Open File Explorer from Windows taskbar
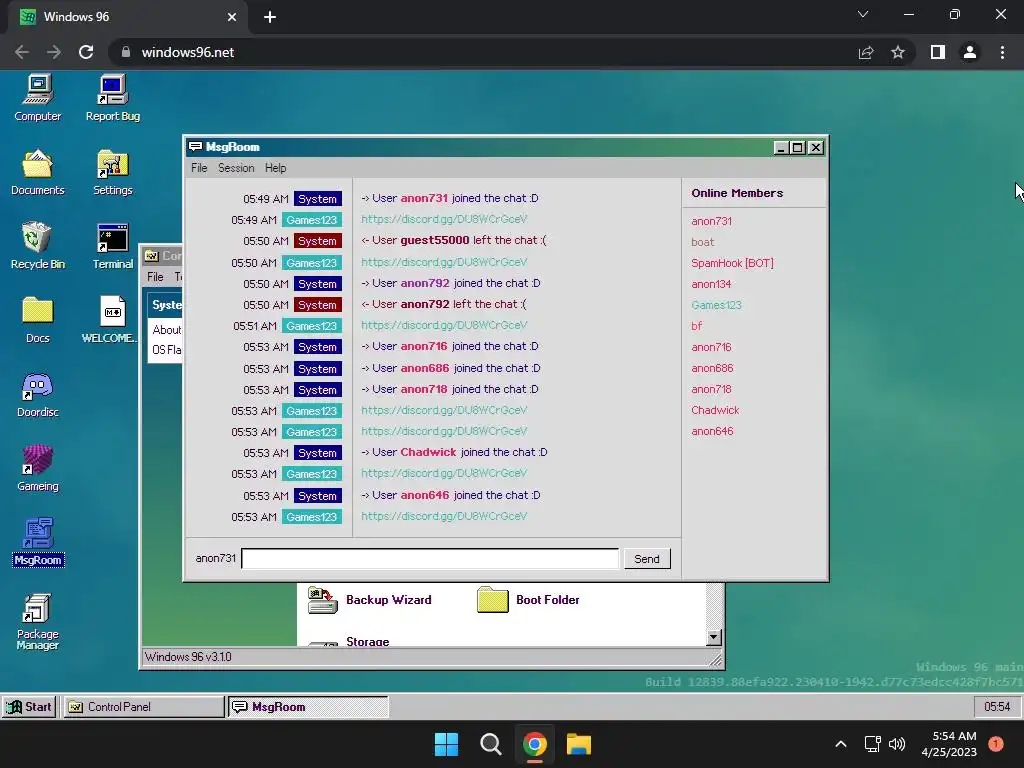 (579, 744)
